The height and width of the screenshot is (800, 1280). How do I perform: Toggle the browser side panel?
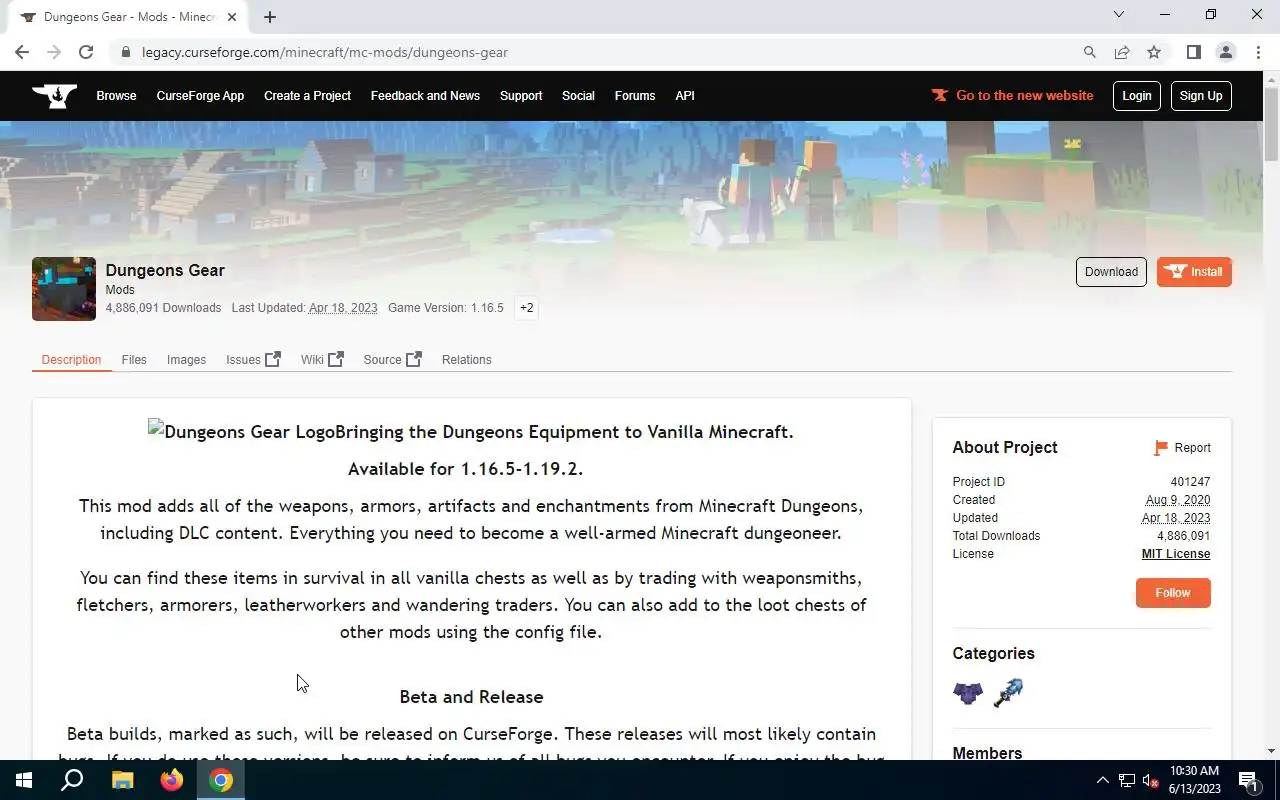(x=1193, y=52)
